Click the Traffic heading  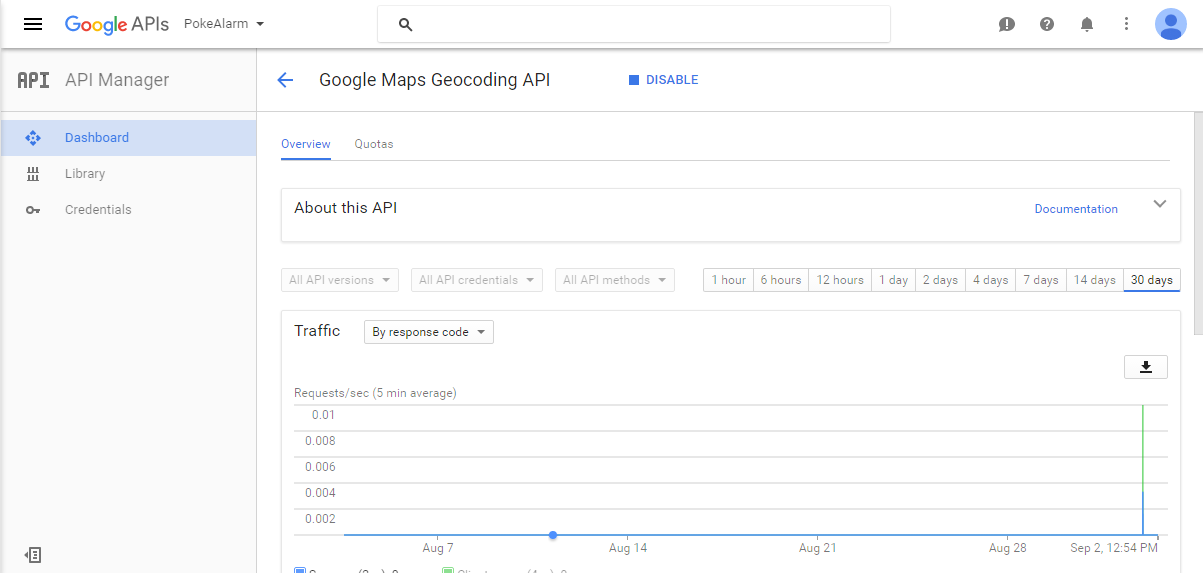[x=317, y=331]
